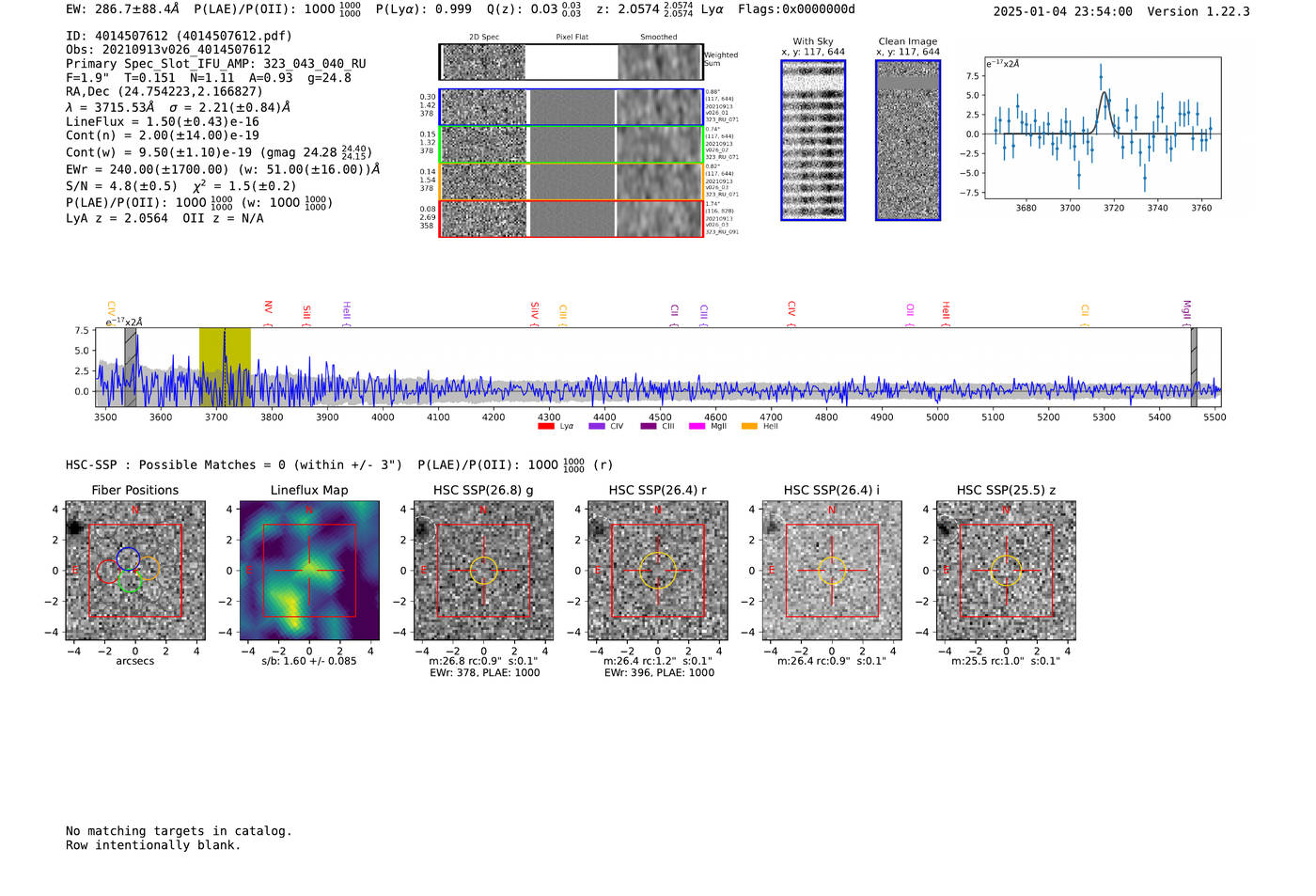Click the SiII line marker above the spectrum

tap(306, 315)
